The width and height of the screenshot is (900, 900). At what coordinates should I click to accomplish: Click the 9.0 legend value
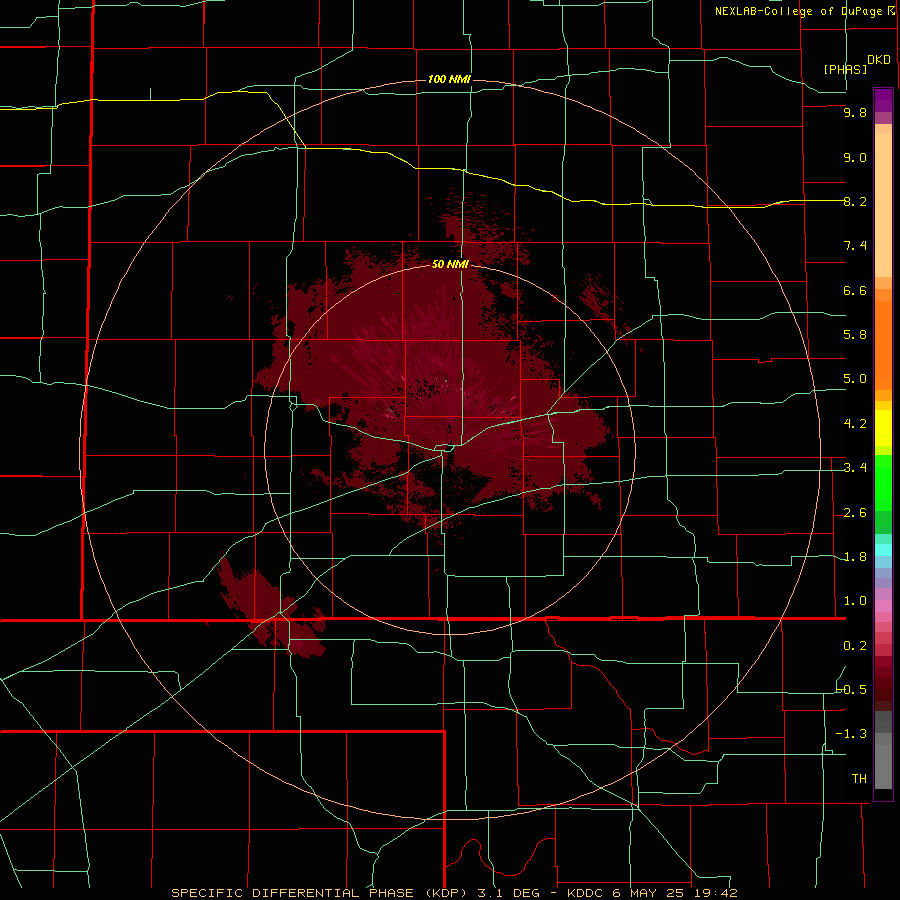(x=855, y=157)
